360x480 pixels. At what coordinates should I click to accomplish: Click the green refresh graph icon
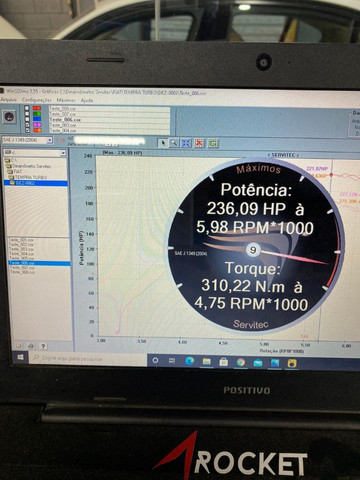click(x=213, y=143)
